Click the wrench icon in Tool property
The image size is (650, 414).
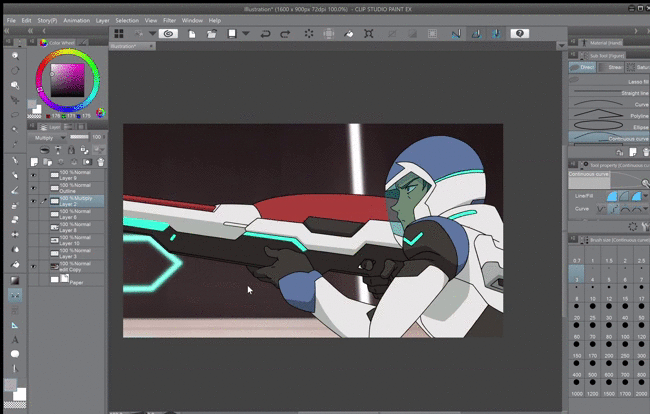pos(645,226)
